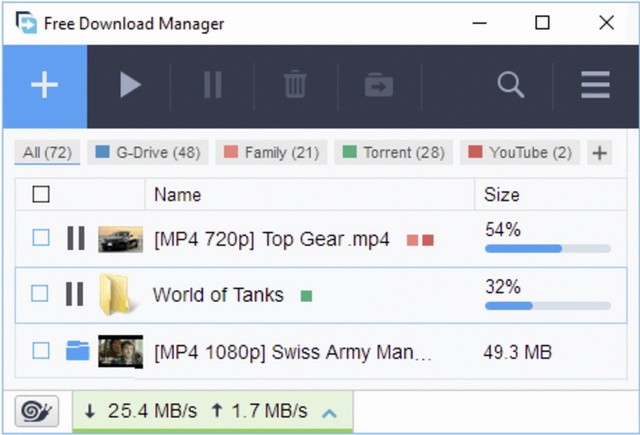The width and height of the screenshot is (640, 435).
Task: Open folder icon for Swiss Army Man
Action: pyautogui.click(x=77, y=351)
